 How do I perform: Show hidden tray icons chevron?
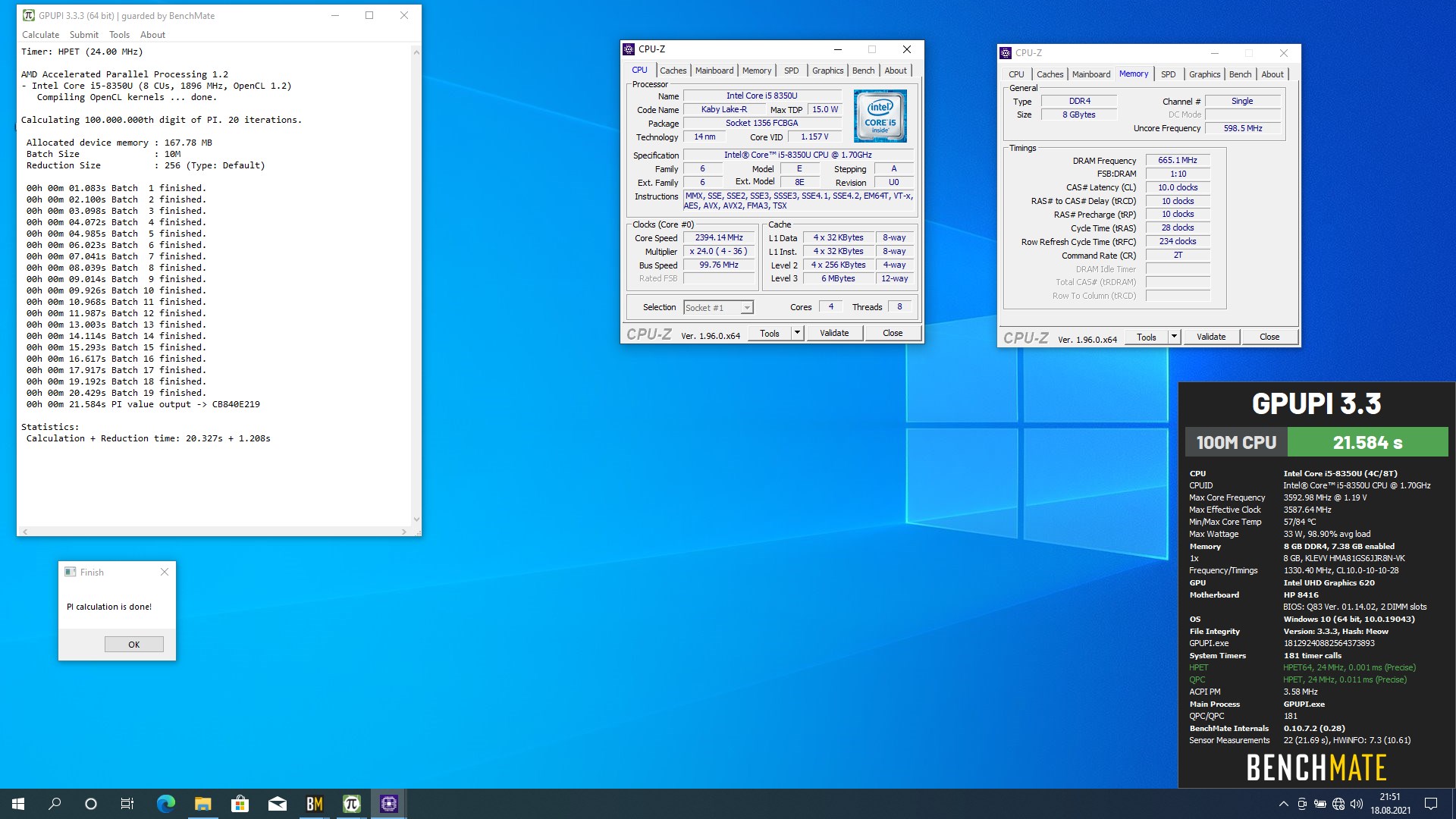pyautogui.click(x=1283, y=804)
